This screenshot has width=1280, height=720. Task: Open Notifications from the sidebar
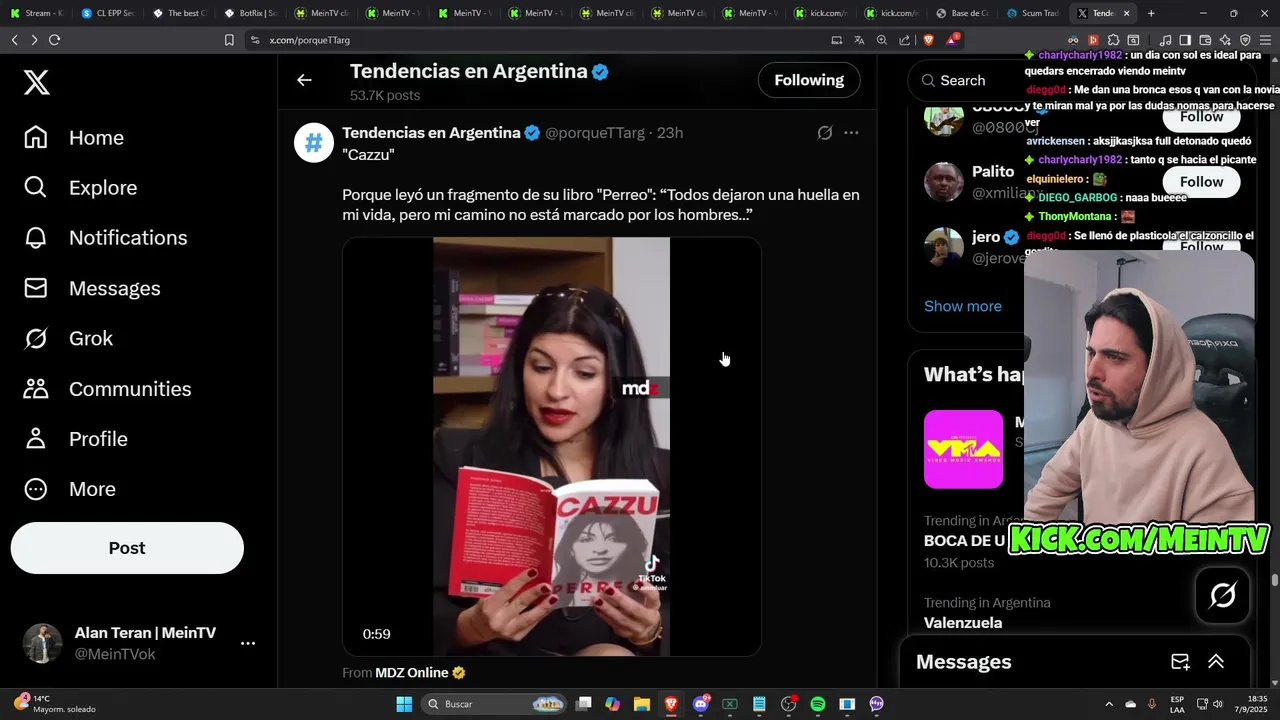click(105, 238)
